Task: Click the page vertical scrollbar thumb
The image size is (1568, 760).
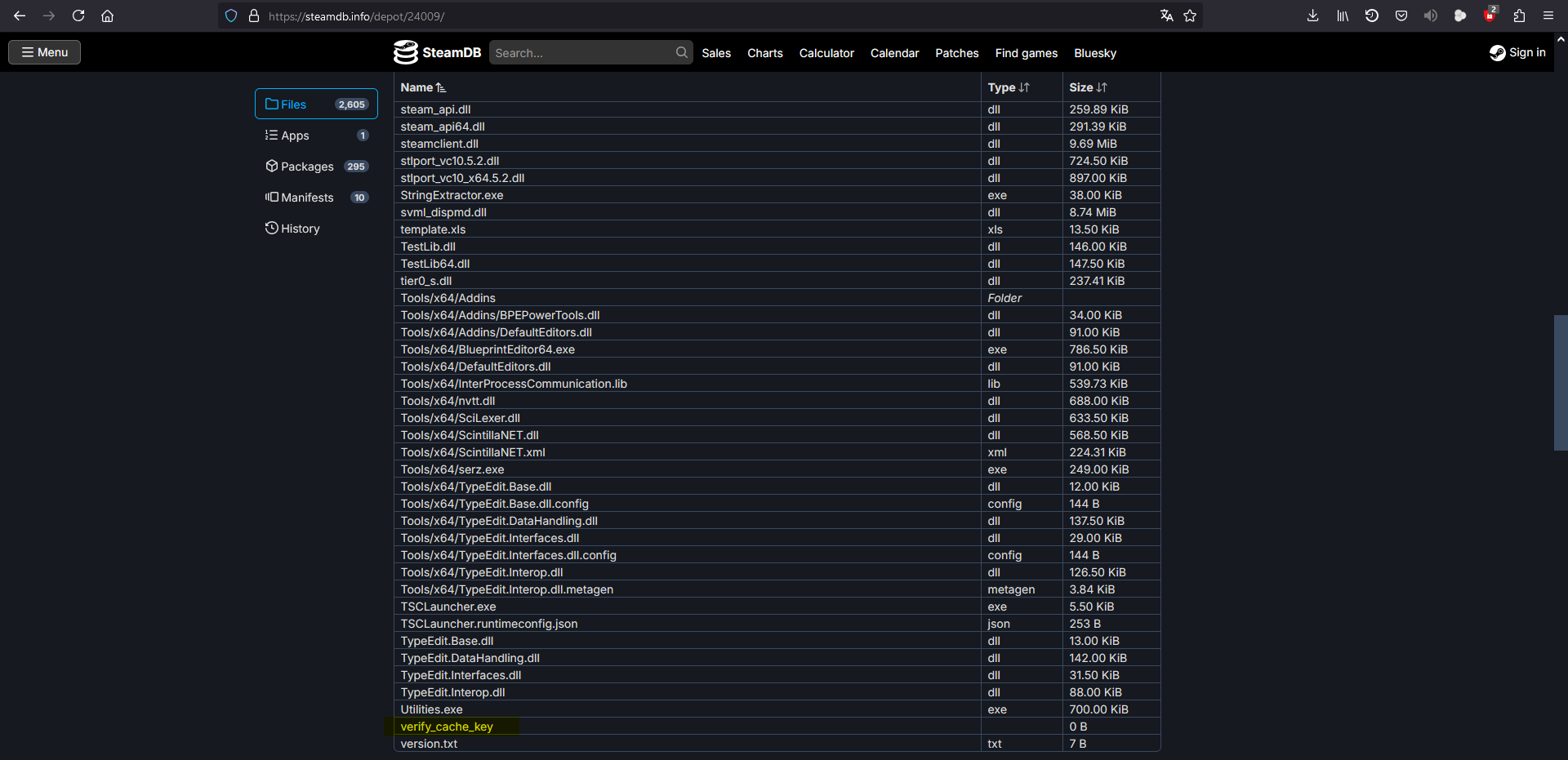Action: click(x=1561, y=382)
